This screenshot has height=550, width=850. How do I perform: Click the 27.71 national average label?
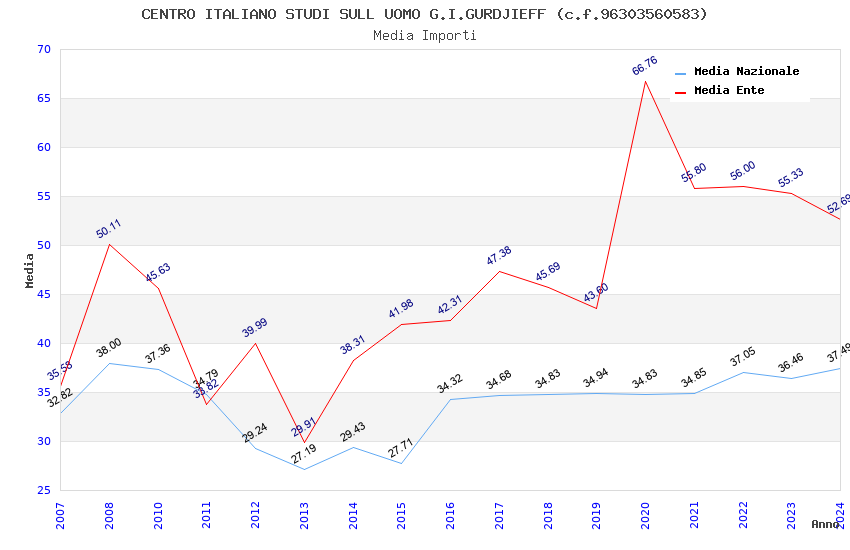tap(401, 448)
